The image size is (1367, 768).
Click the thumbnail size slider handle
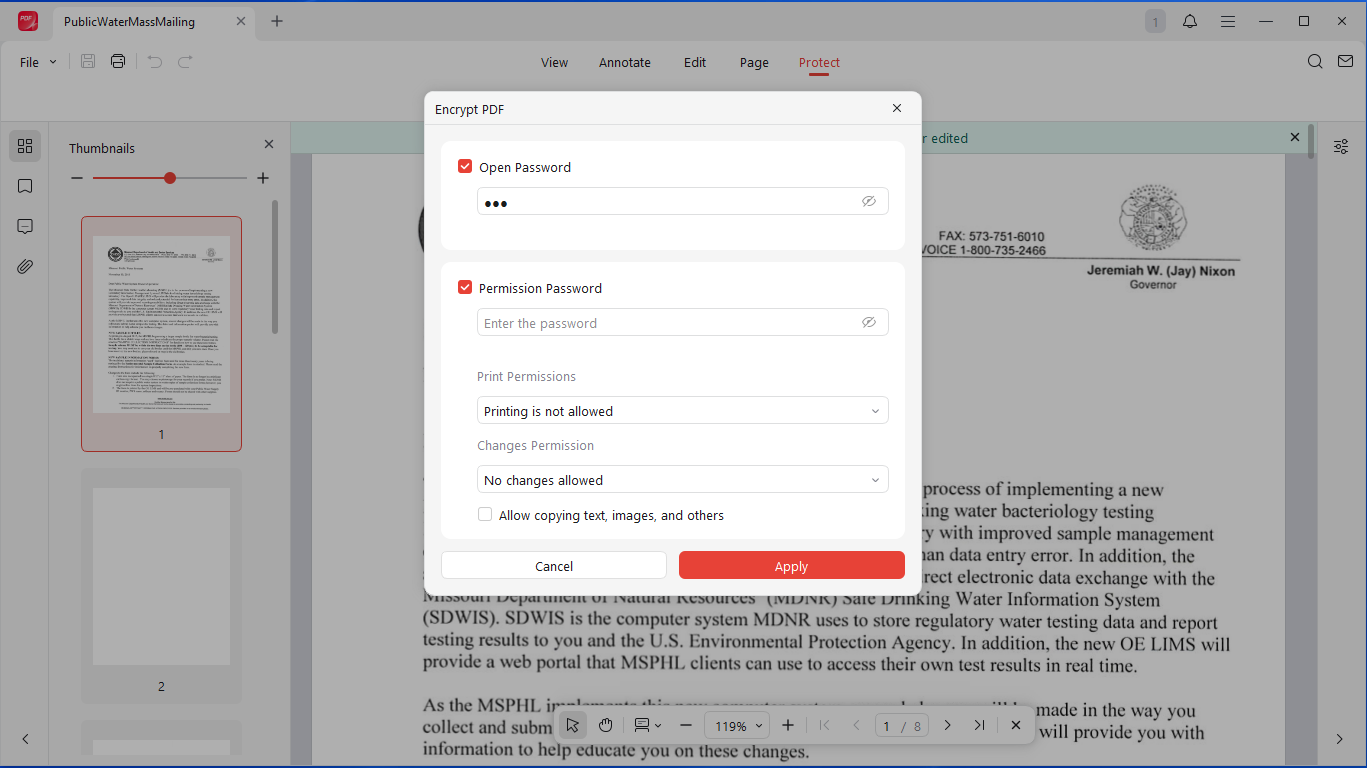coord(170,178)
